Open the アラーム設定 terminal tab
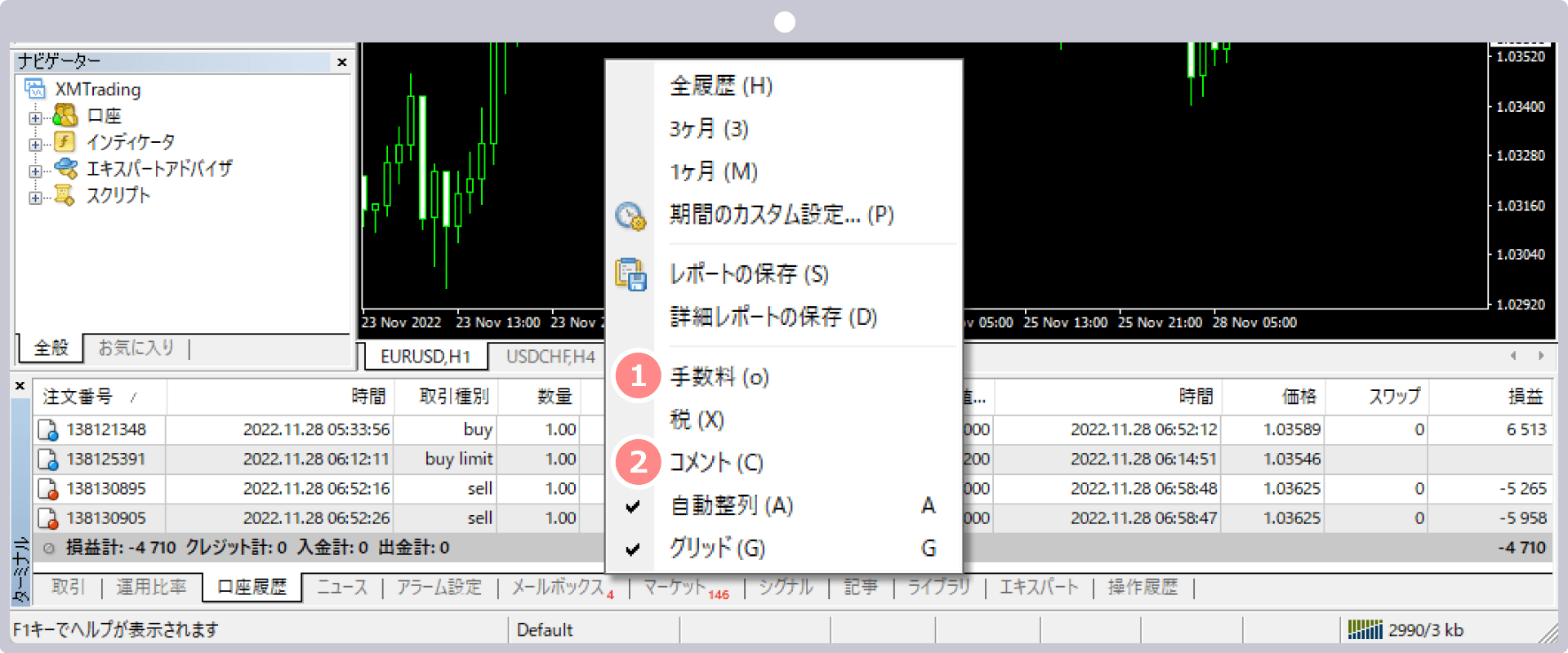Image resolution: width=1568 pixels, height=653 pixels. [x=439, y=587]
